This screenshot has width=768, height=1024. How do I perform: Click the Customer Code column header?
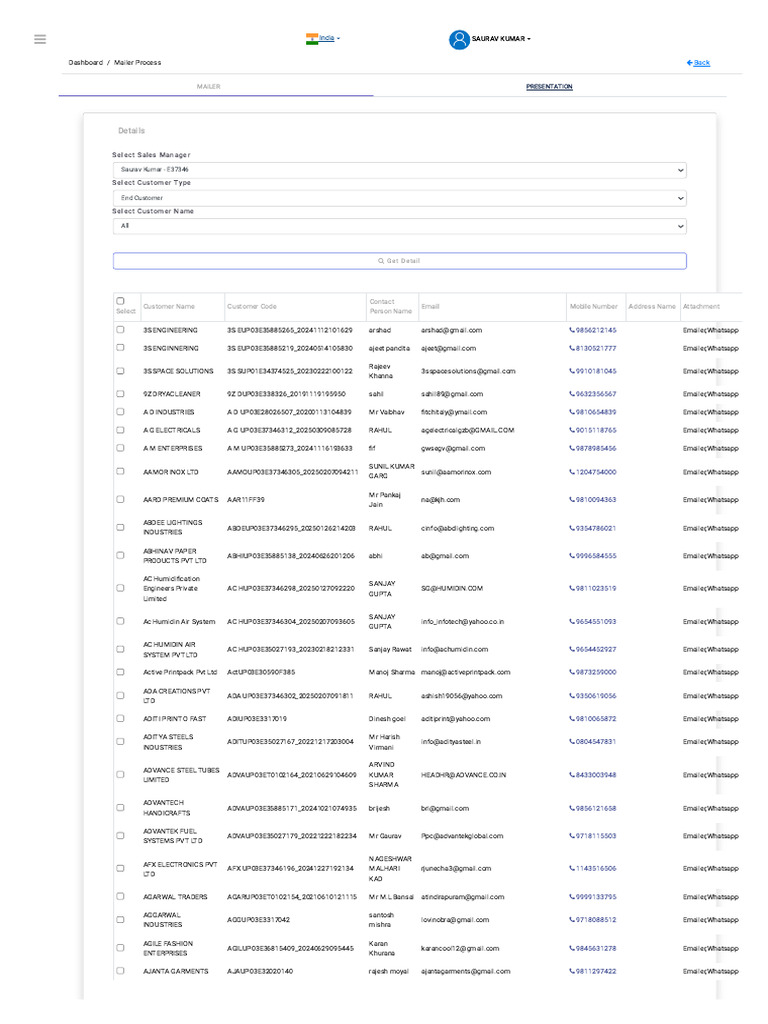point(252,306)
